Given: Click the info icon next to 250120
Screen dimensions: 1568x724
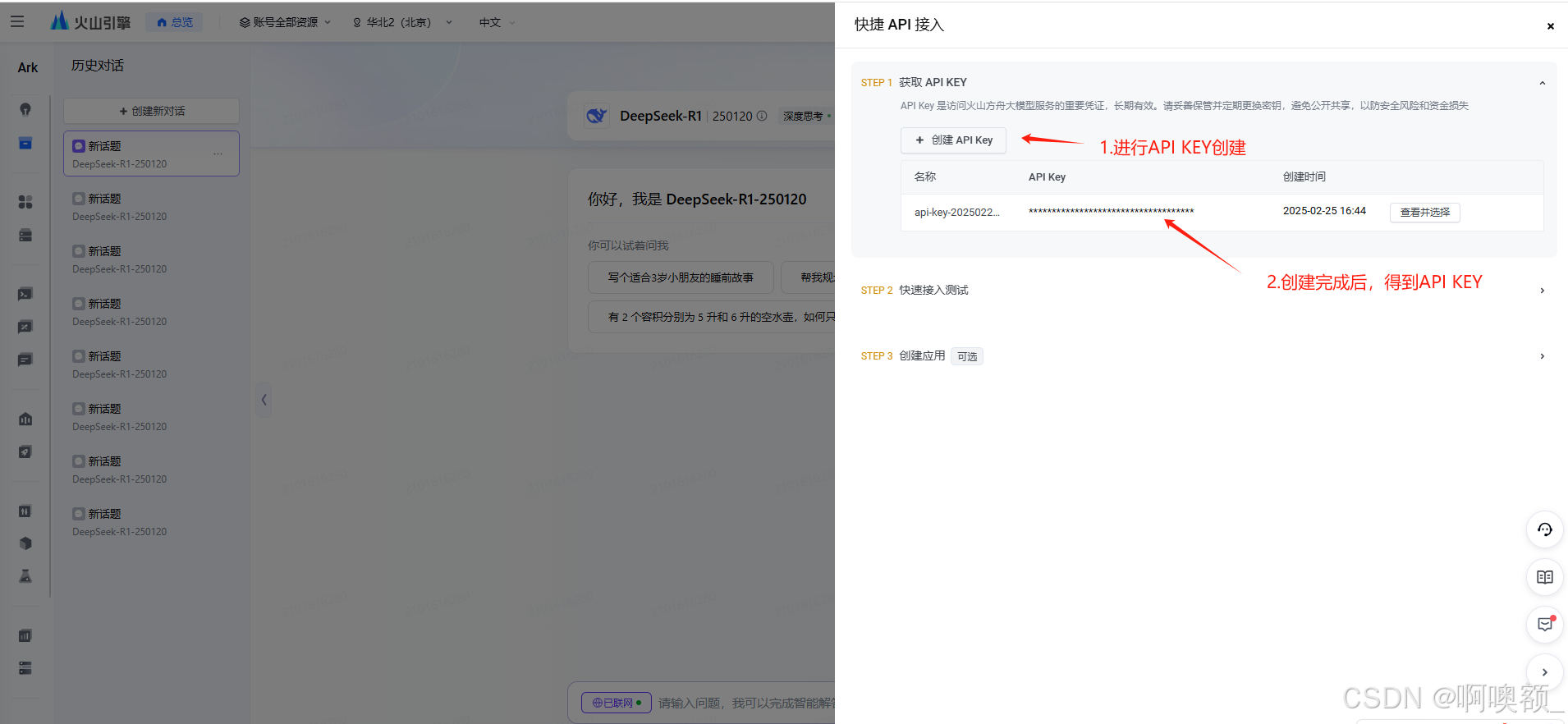Looking at the screenshot, I should pos(762,116).
